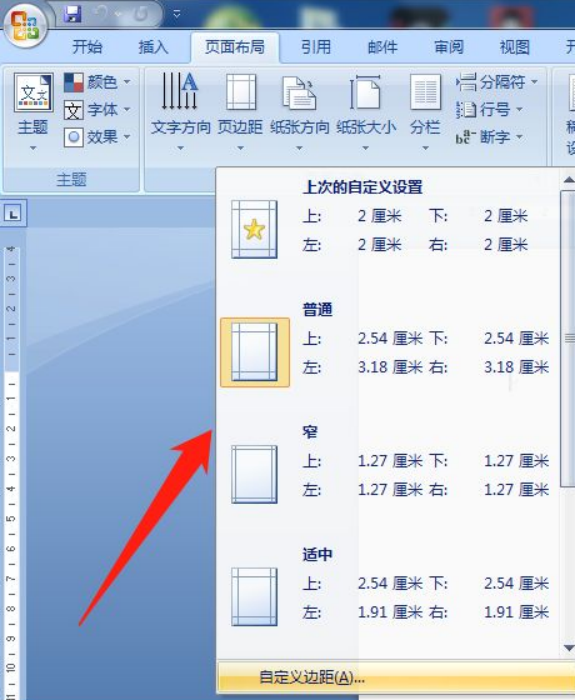Click dropdown arrow below 纸张方向
Screen dimensions: 575x700
(299, 148)
